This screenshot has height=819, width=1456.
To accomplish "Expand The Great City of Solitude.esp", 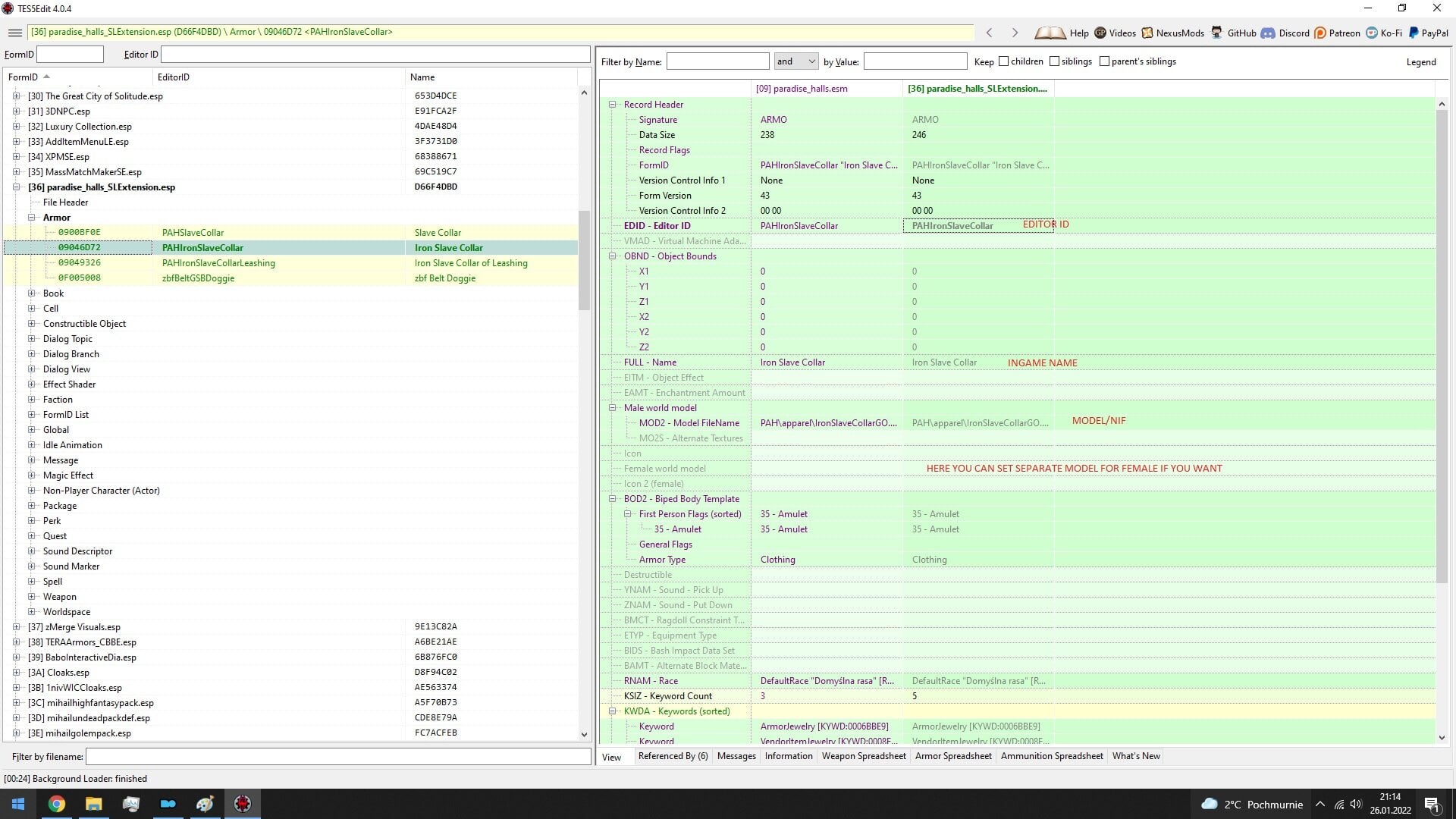I will [17, 96].
